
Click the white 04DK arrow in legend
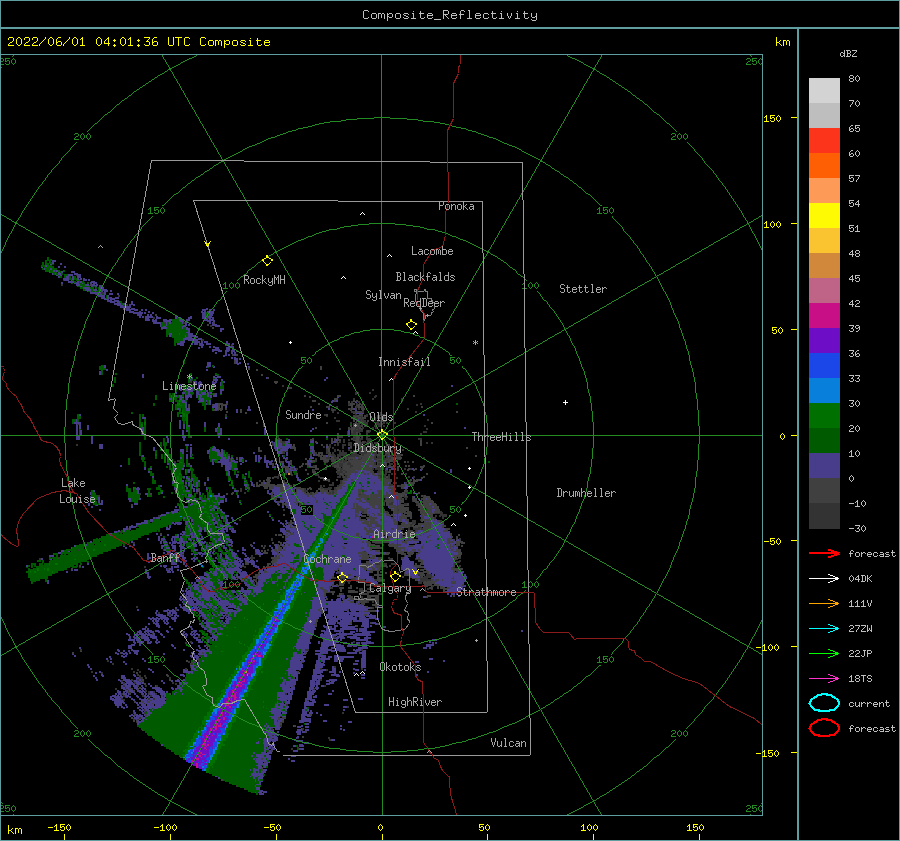click(x=824, y=578)
